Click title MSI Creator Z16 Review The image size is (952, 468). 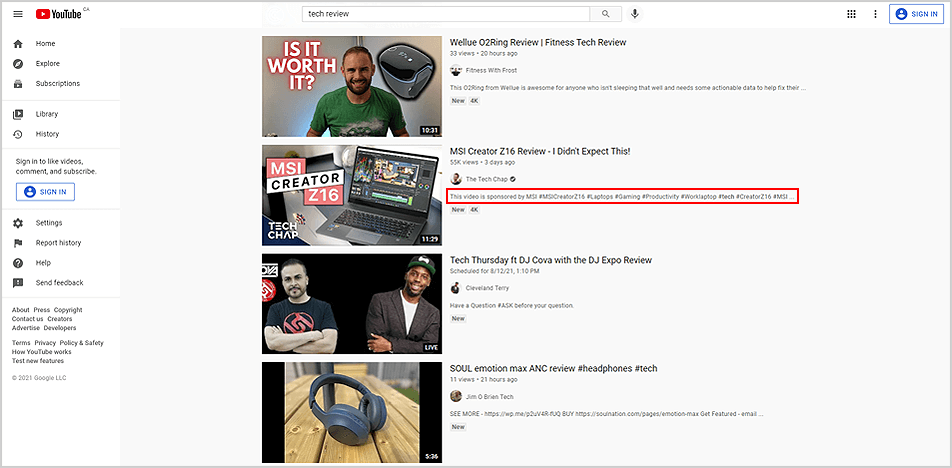540,151
